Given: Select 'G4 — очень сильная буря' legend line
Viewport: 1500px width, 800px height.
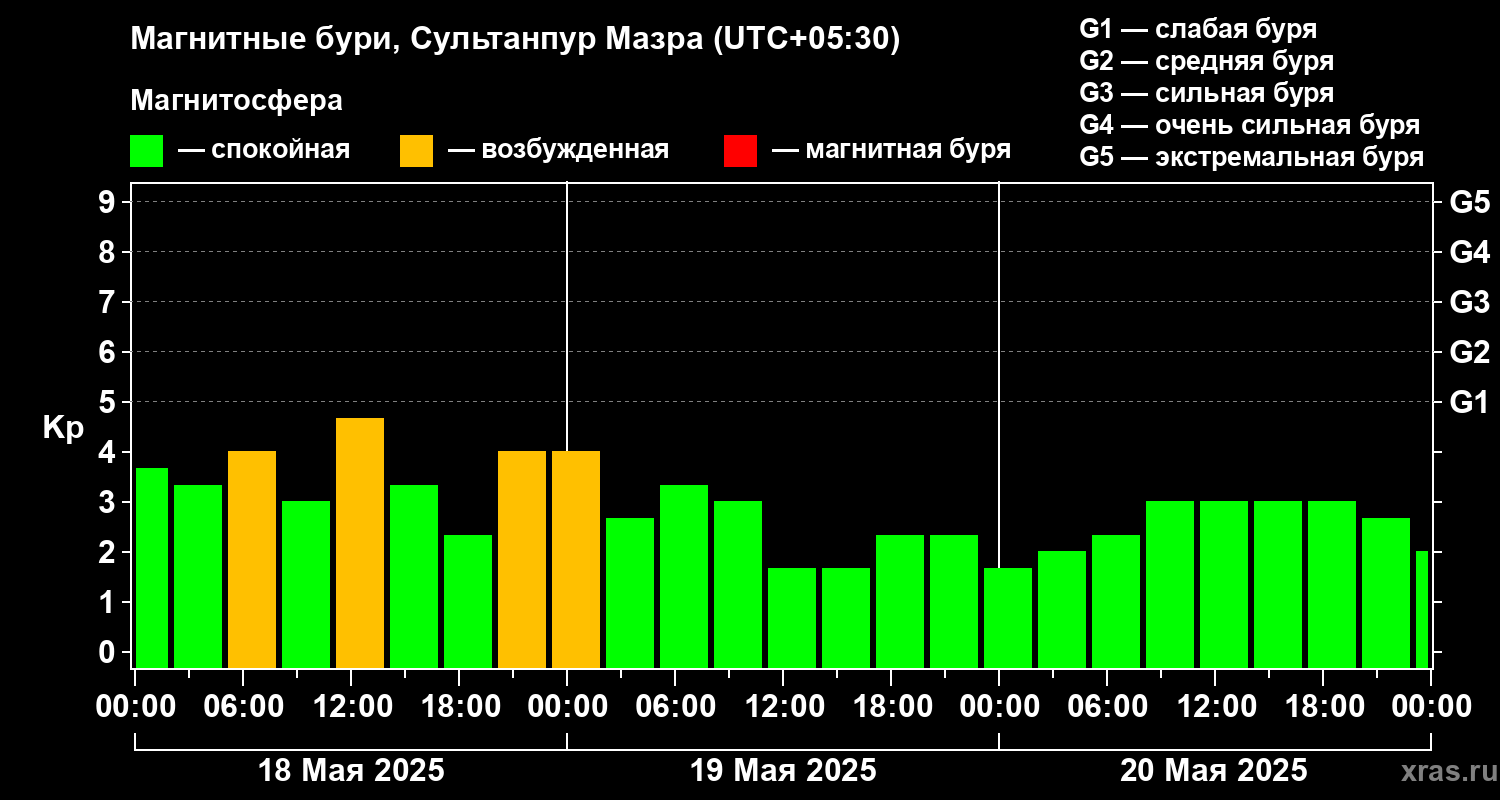Looking at the screenshot, I should (1250, 125).
